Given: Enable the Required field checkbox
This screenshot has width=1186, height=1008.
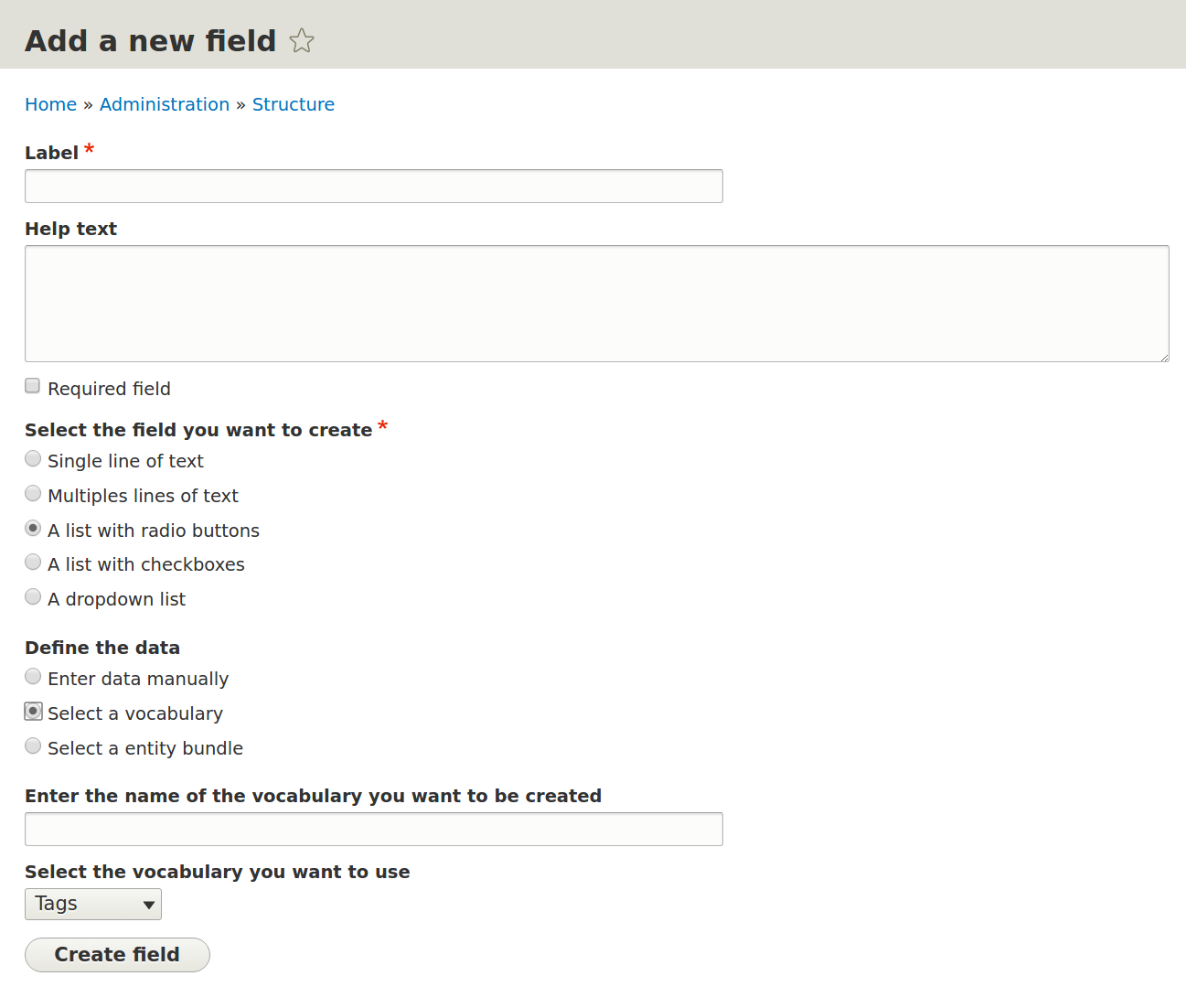Looking at the screenshot, I should point(33,386).
